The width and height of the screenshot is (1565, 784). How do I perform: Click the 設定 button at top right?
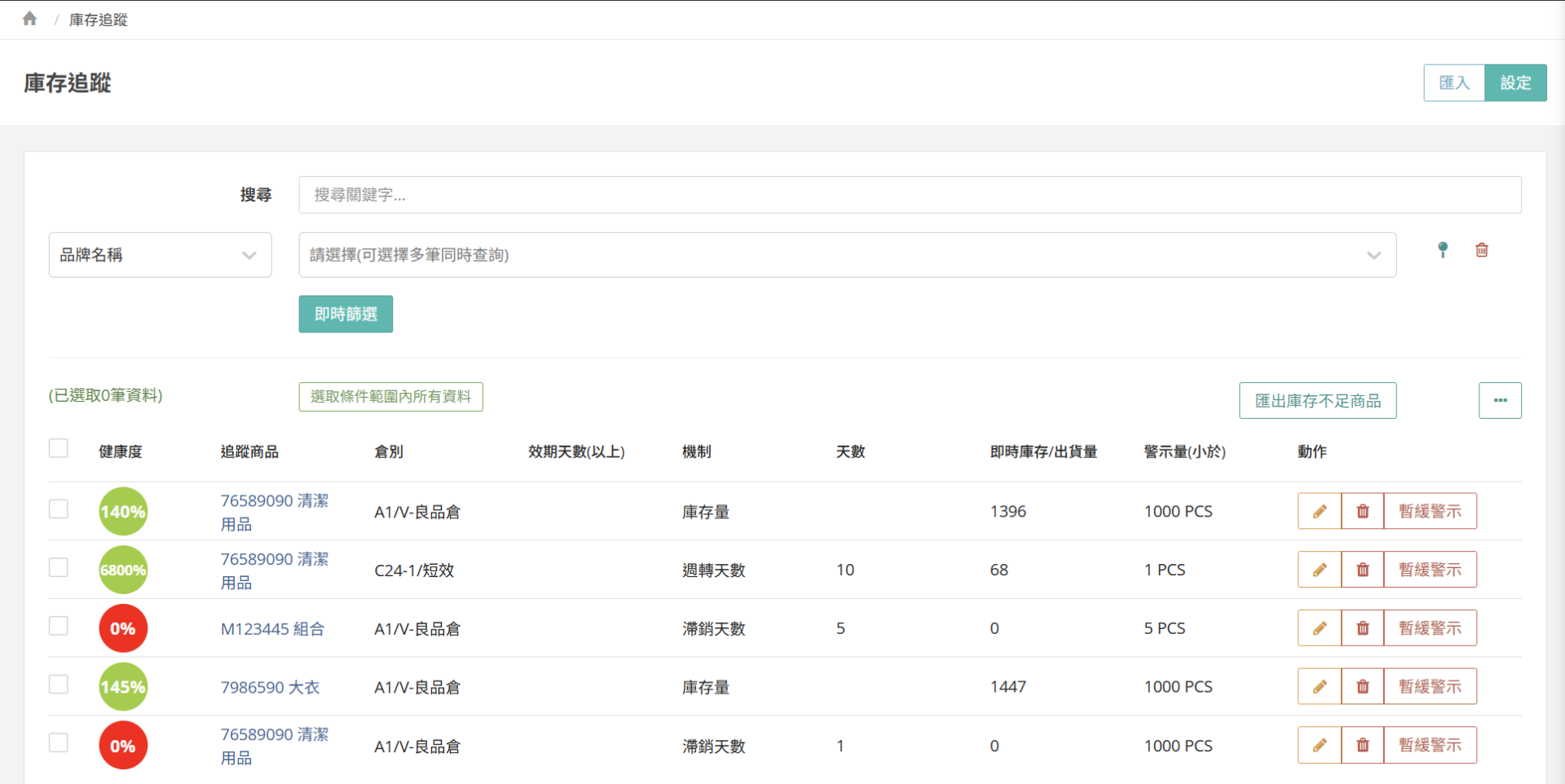[x=1515, y=82]
